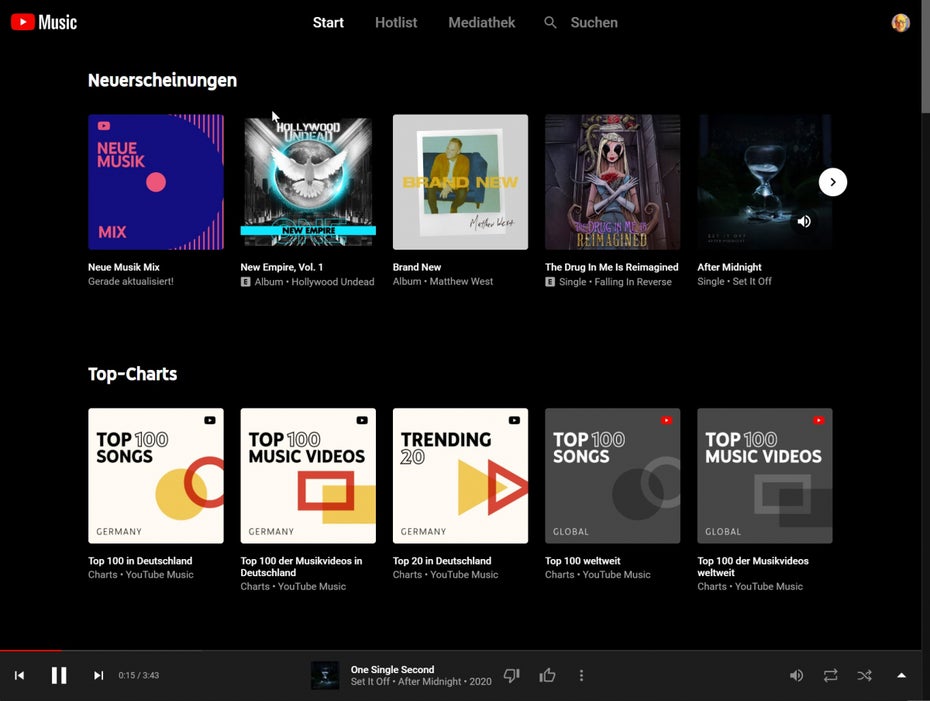This screenshot has height=701, width=930.
Task: Open the Hollywood Undead artist link
Action: pos(332,282)
